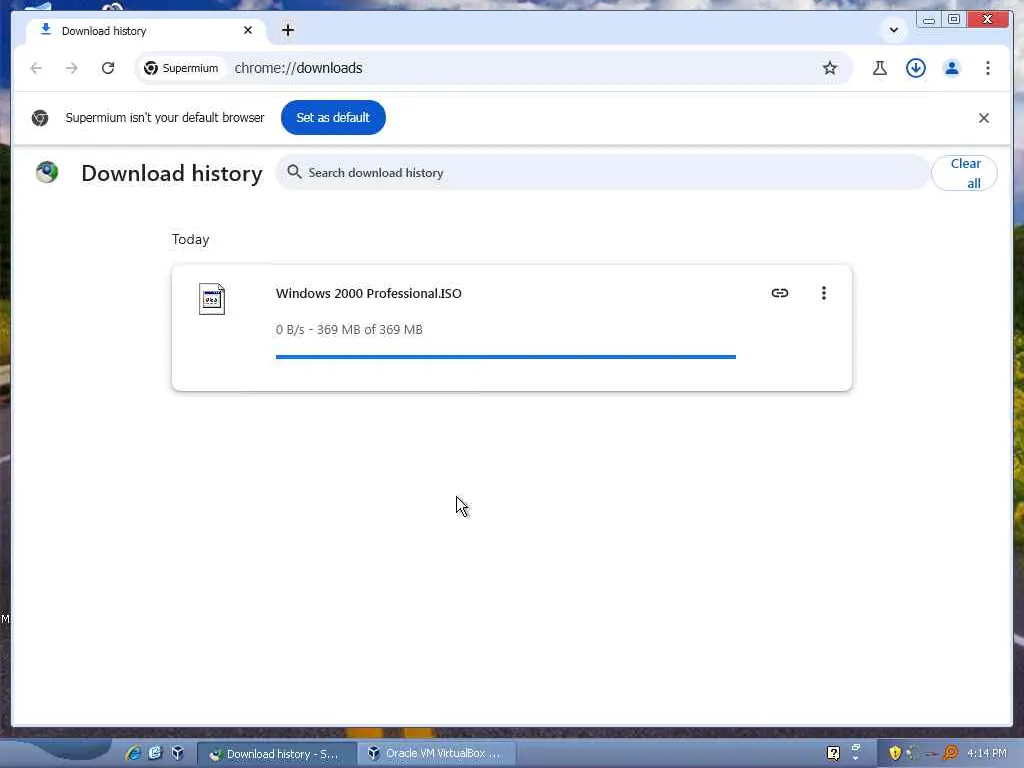
Task: Copy download link for Windows 2000 ISO
Action: (x=780, y=293)
